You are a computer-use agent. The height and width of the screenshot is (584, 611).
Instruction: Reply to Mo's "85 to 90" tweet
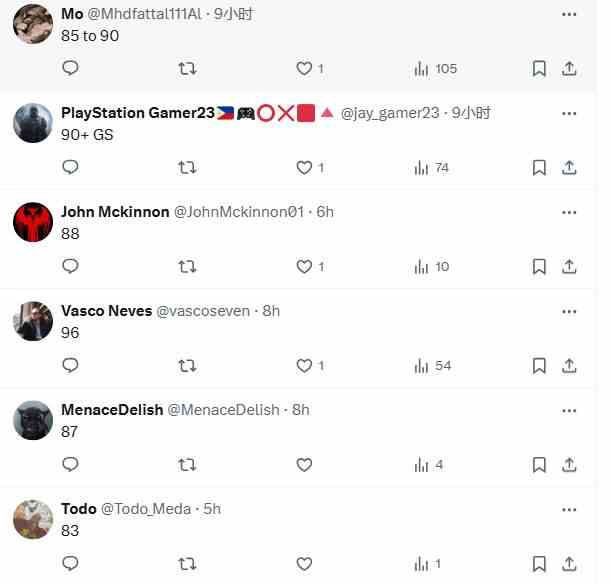coord(71,68)
